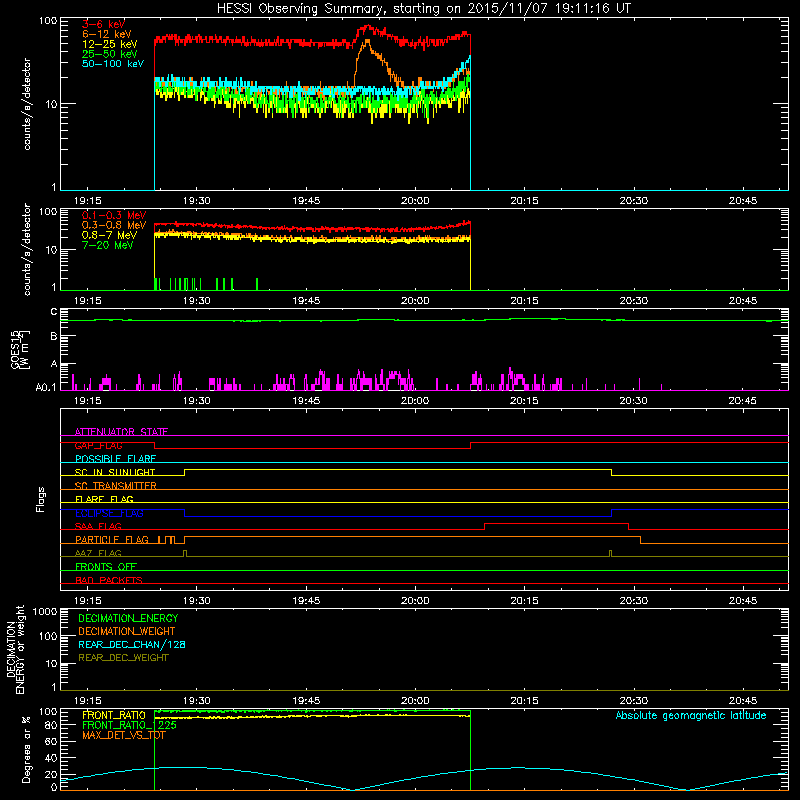Image resolution: width=800 pixels, height=800 pixels.
Task: Click the DECIMATION_ENERGY legend entry
Action: point(128,618)
